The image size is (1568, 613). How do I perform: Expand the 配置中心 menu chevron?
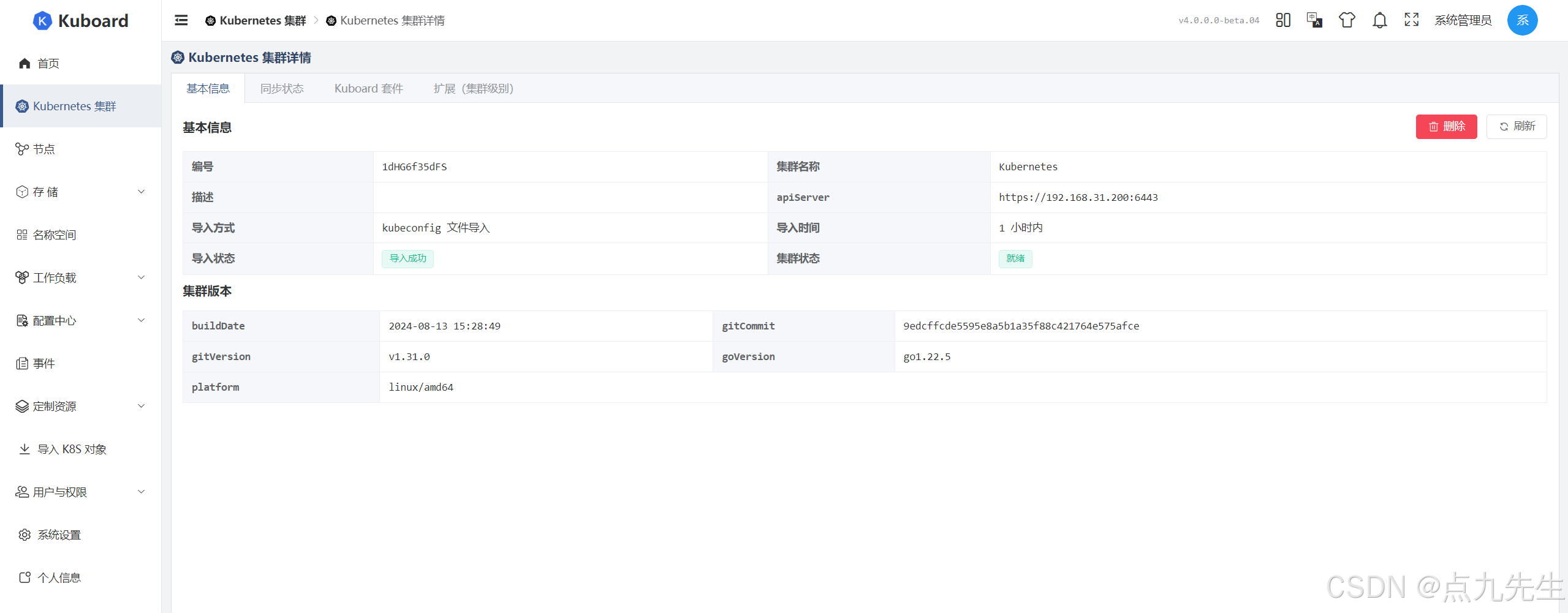point(142,320)
